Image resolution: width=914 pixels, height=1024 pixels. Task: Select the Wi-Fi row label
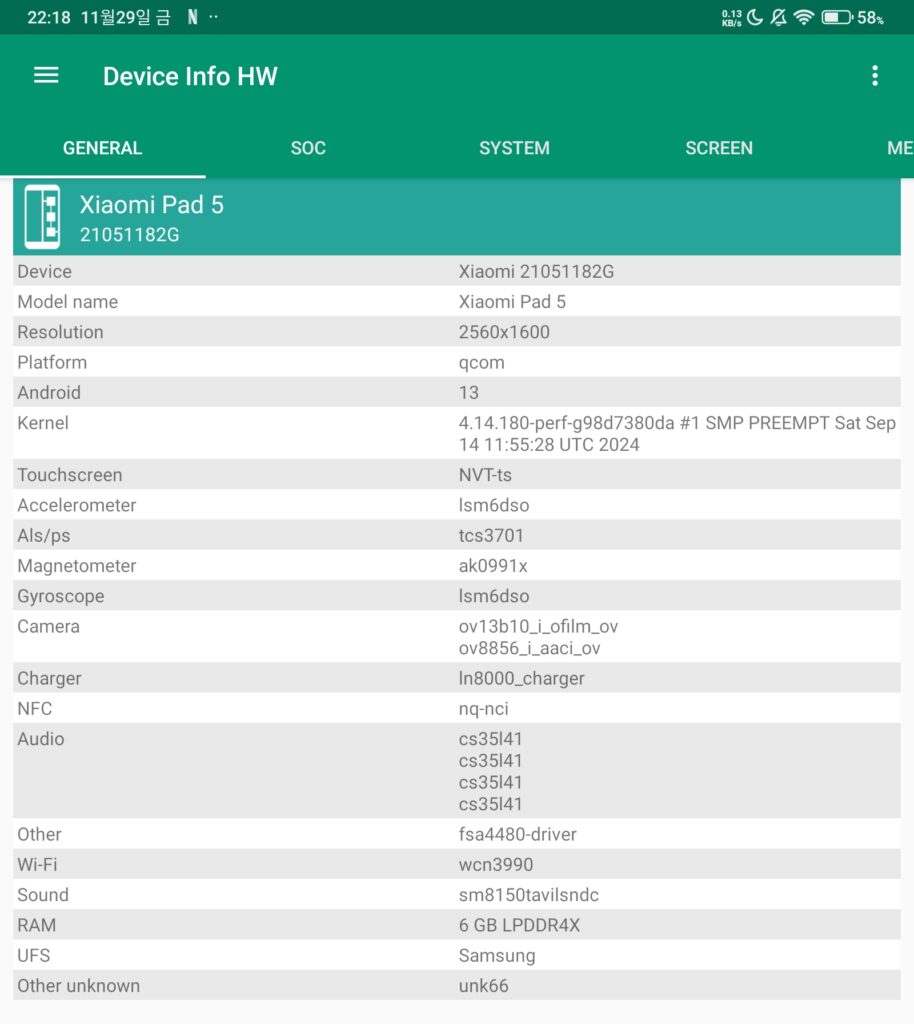37,865
